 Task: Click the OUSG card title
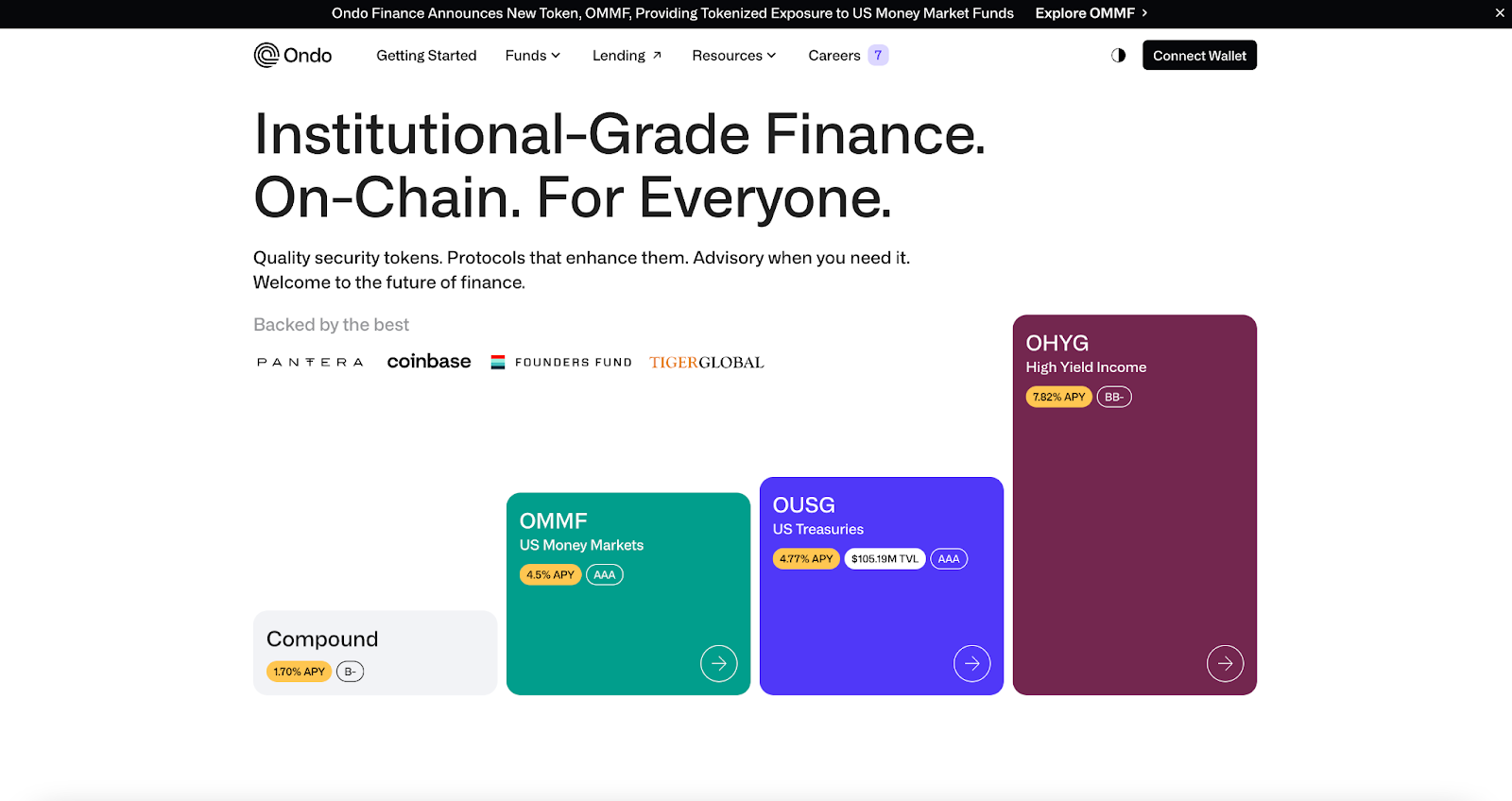tap(804, 505)
